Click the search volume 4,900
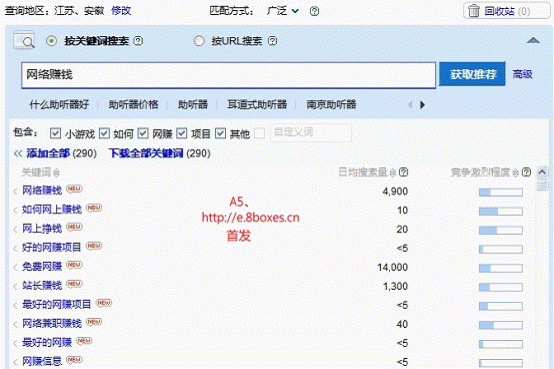This screenshot has height=369, width=554. click(x=395, y=192)
